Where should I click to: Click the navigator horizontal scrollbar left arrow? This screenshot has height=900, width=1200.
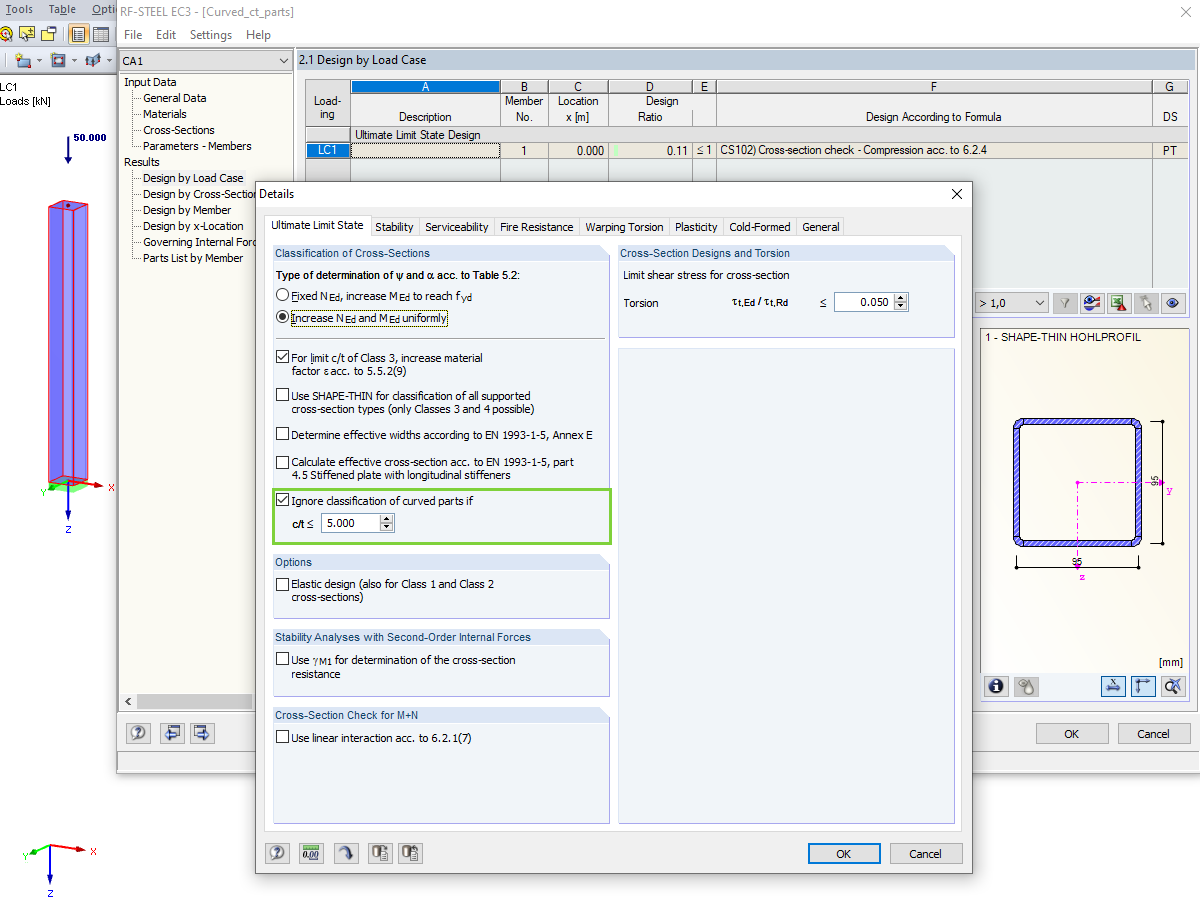click(x=128, y=702)
